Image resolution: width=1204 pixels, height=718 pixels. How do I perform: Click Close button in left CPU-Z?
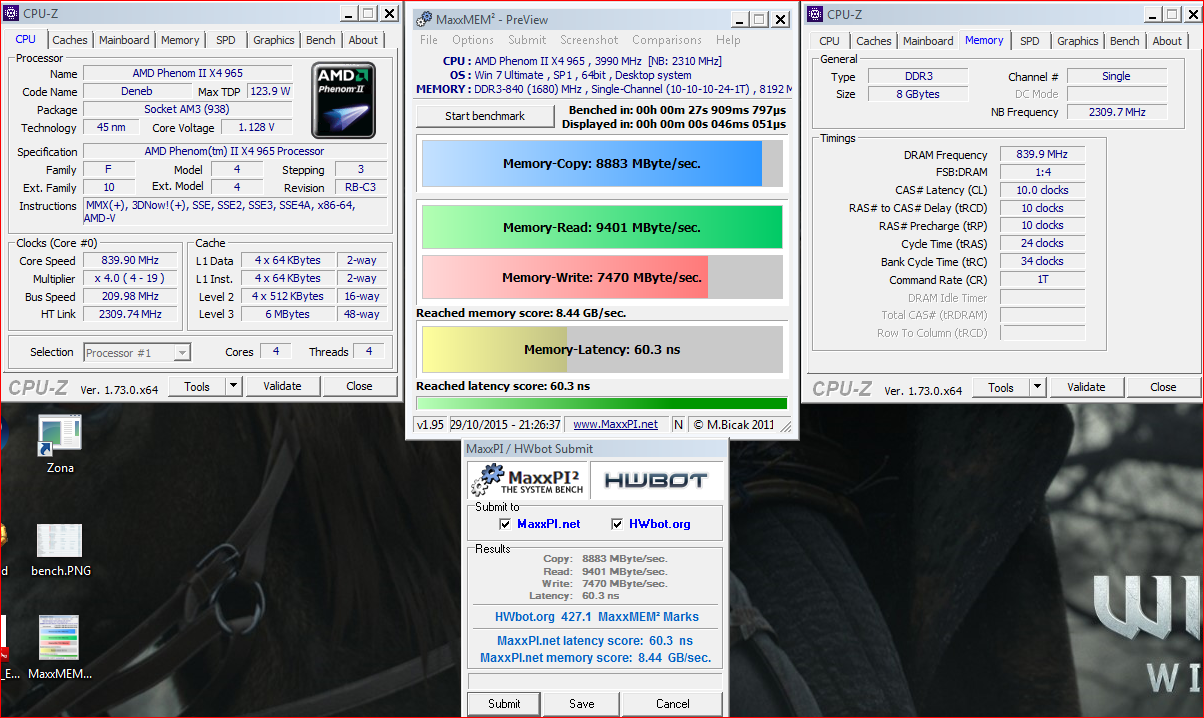tap(360, 386)
